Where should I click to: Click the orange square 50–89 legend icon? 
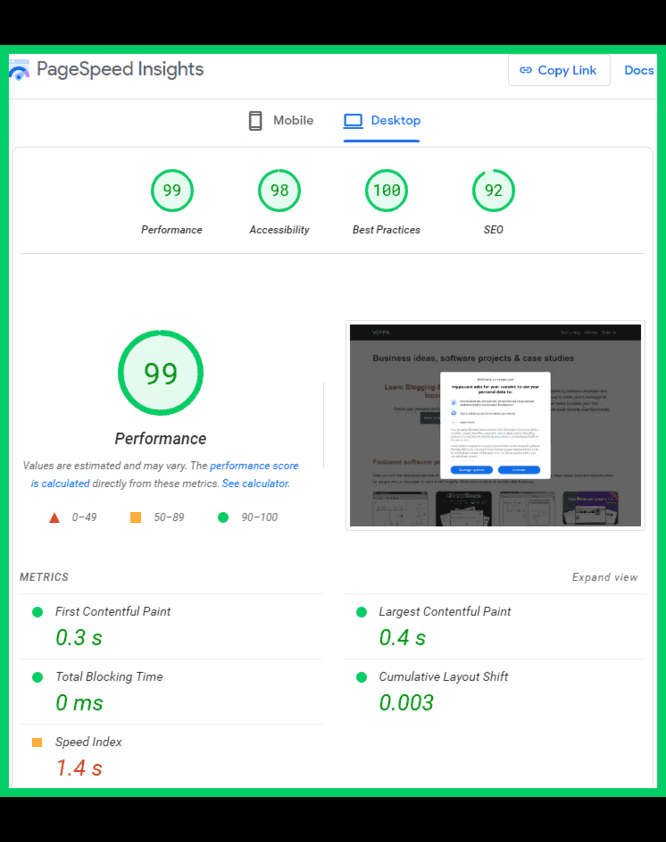point(135,517)
